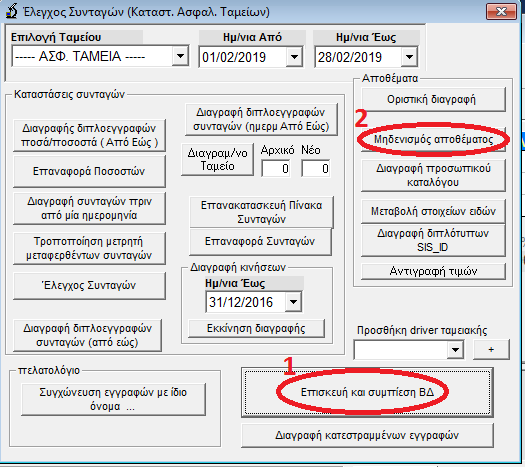Expand the Διαγραφή κινήσεων date dropdown
This screenshot has height=467, width=525.
(293, 302)
